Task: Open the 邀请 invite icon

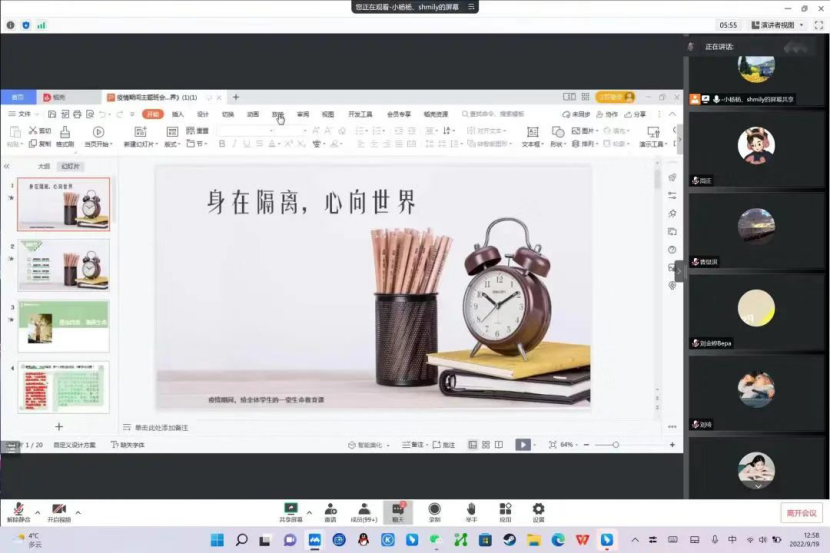Action: tap(330, 511)
